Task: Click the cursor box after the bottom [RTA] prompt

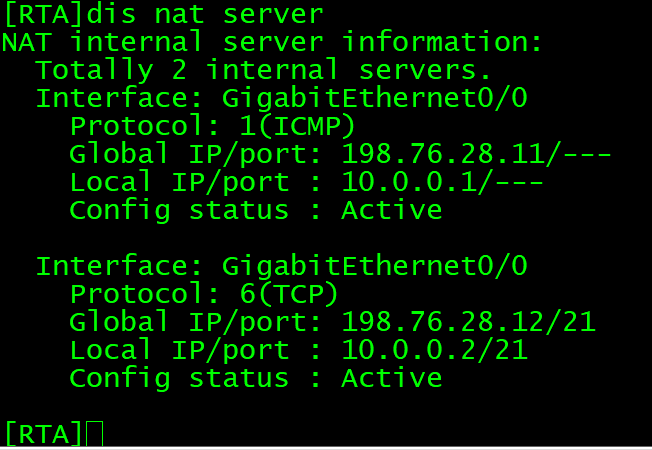Action: pyautogui.click(x=95, y=434)
